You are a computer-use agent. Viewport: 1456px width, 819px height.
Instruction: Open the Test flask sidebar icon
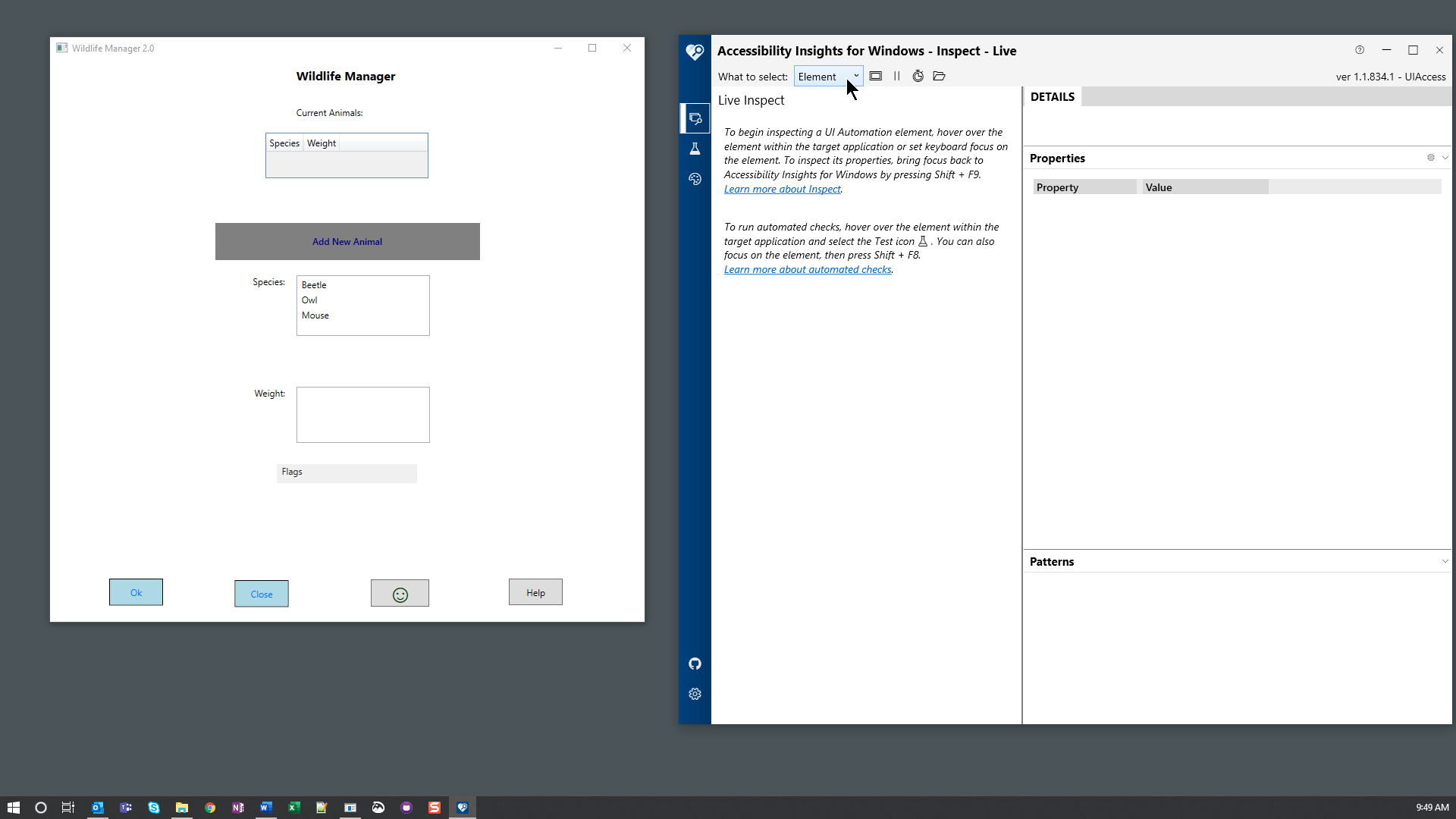695,149
